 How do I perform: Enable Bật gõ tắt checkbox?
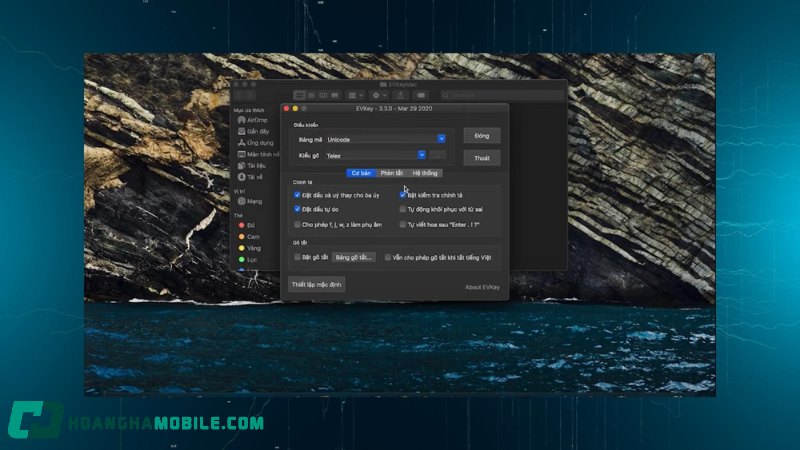pyautogui.click(x=298, y=257)
